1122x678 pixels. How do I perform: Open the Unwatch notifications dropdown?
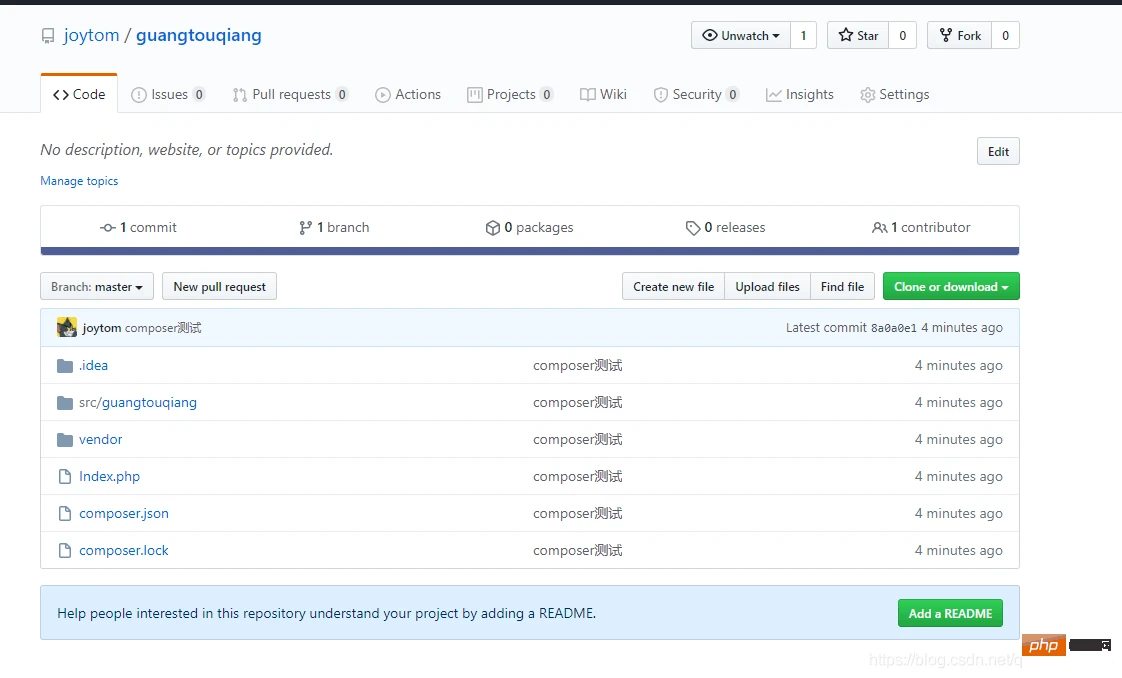click(741, 36)
